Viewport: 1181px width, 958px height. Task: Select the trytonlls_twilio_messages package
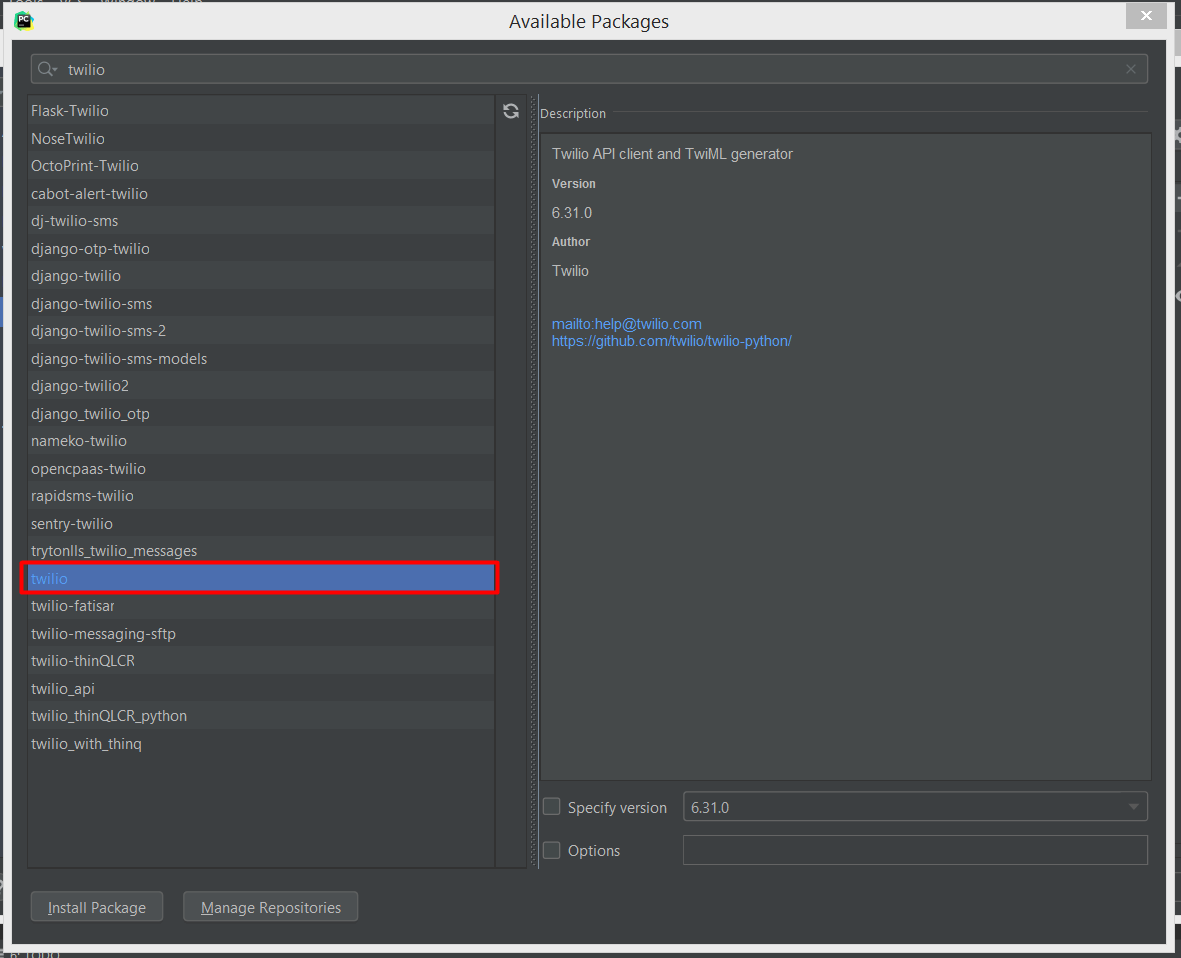click(x=261, y=551)
